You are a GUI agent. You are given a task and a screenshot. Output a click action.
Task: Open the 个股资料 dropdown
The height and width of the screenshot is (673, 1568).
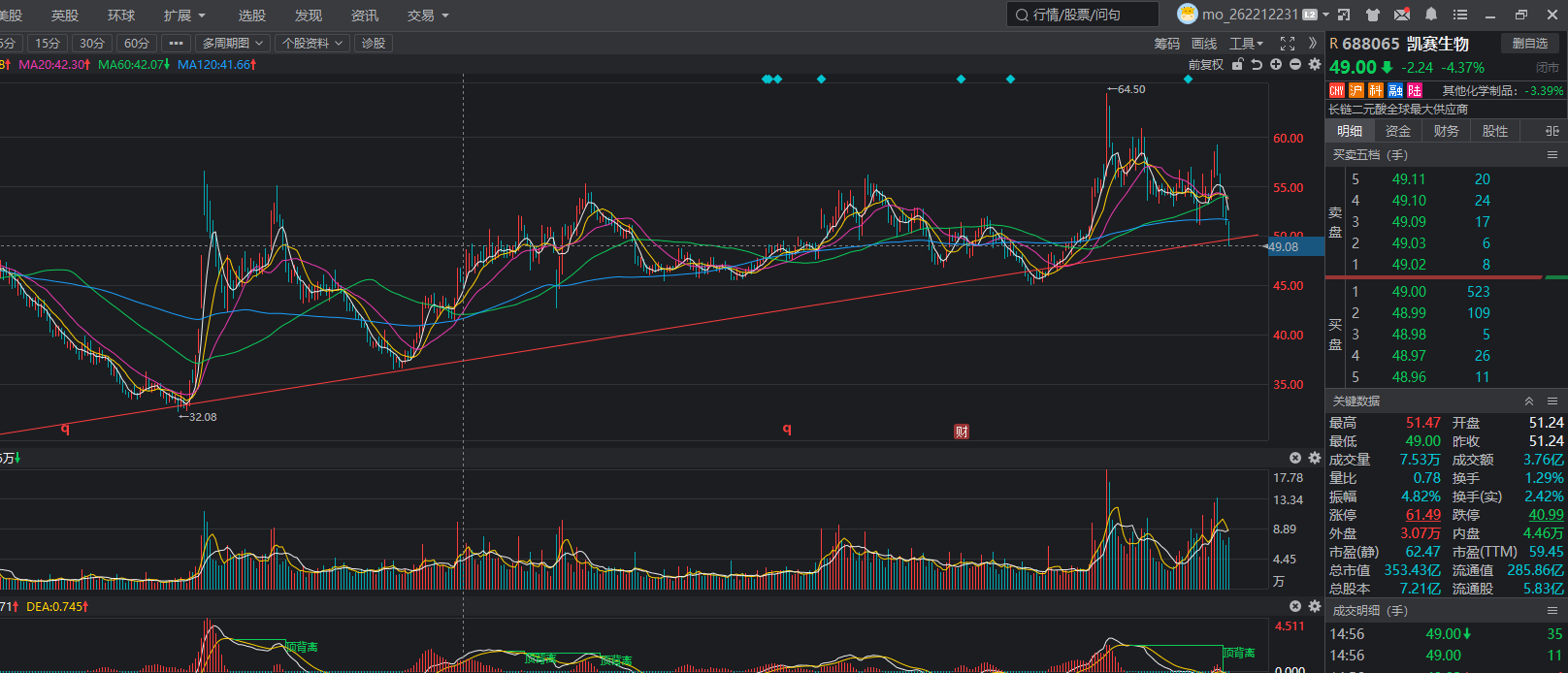(x=311, y=44)
